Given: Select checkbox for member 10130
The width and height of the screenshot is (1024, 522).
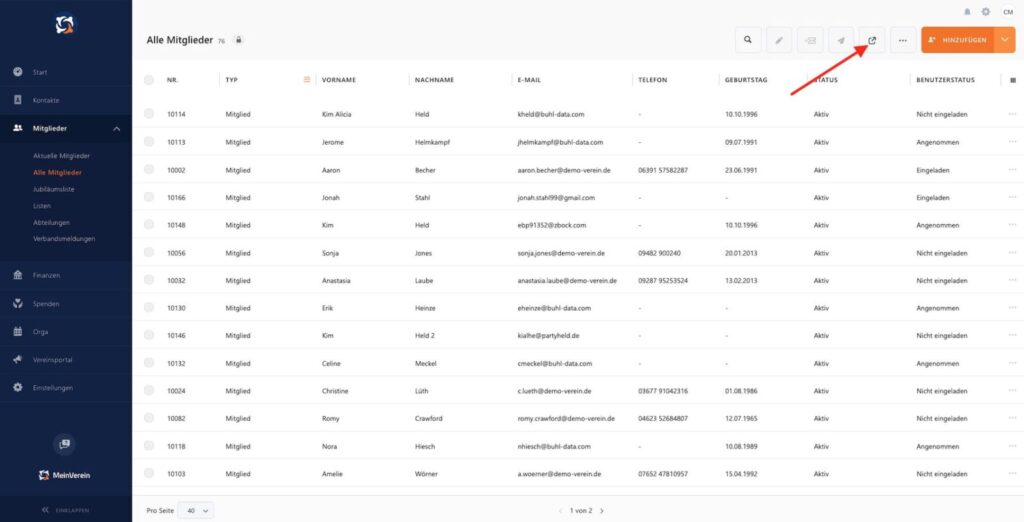Looking at the screenshot, I should 149,308.
